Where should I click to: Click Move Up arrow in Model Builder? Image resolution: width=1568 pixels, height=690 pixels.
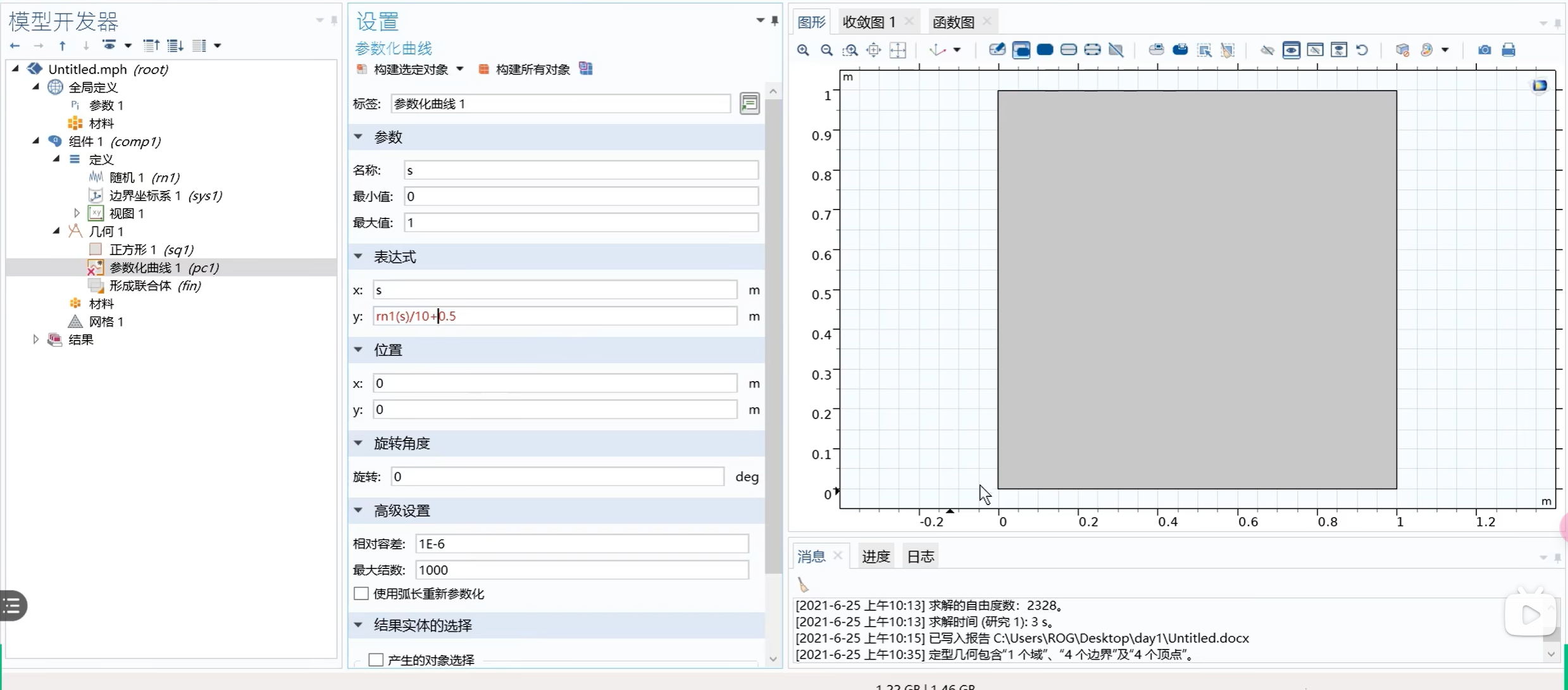(x=62, y=46)
